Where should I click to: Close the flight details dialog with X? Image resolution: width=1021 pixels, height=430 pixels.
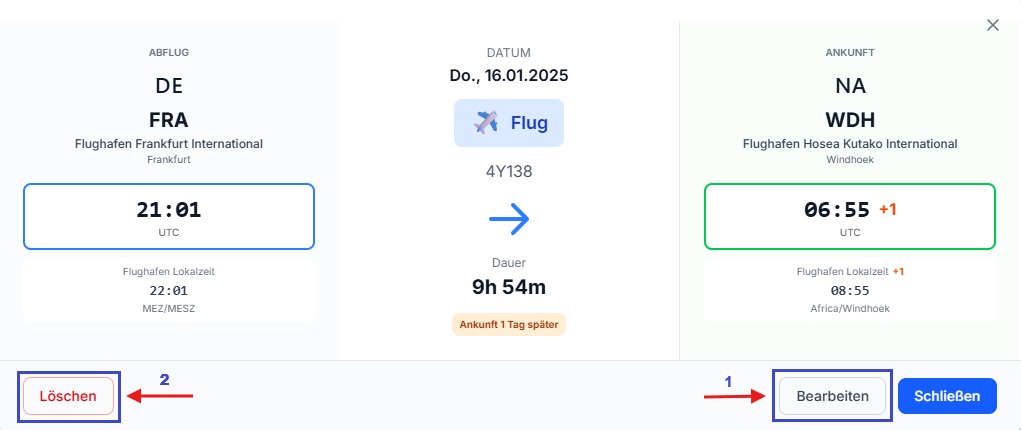[x=992, y=25]
